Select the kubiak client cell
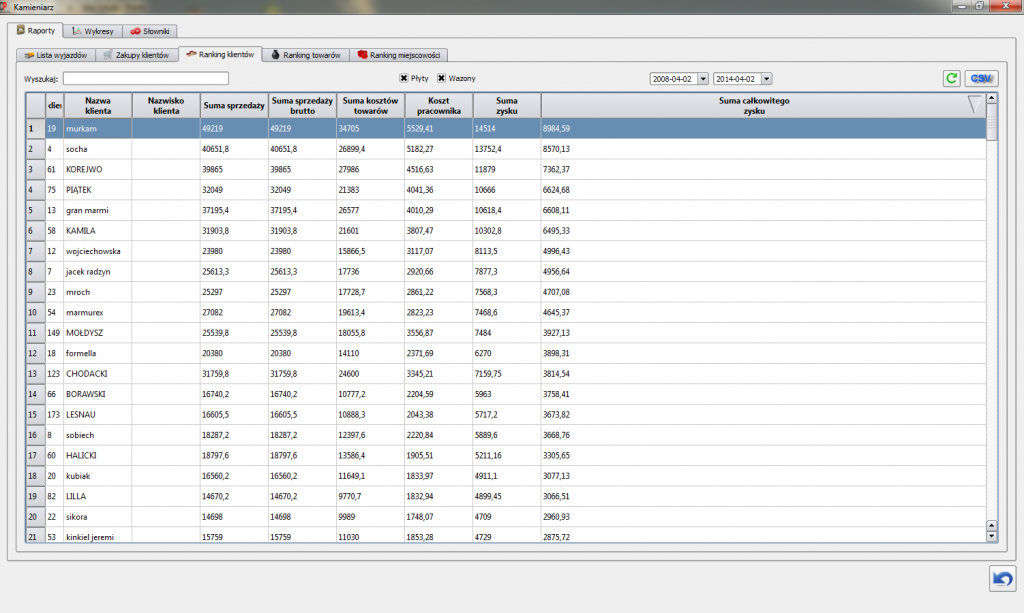 (98, 476)
